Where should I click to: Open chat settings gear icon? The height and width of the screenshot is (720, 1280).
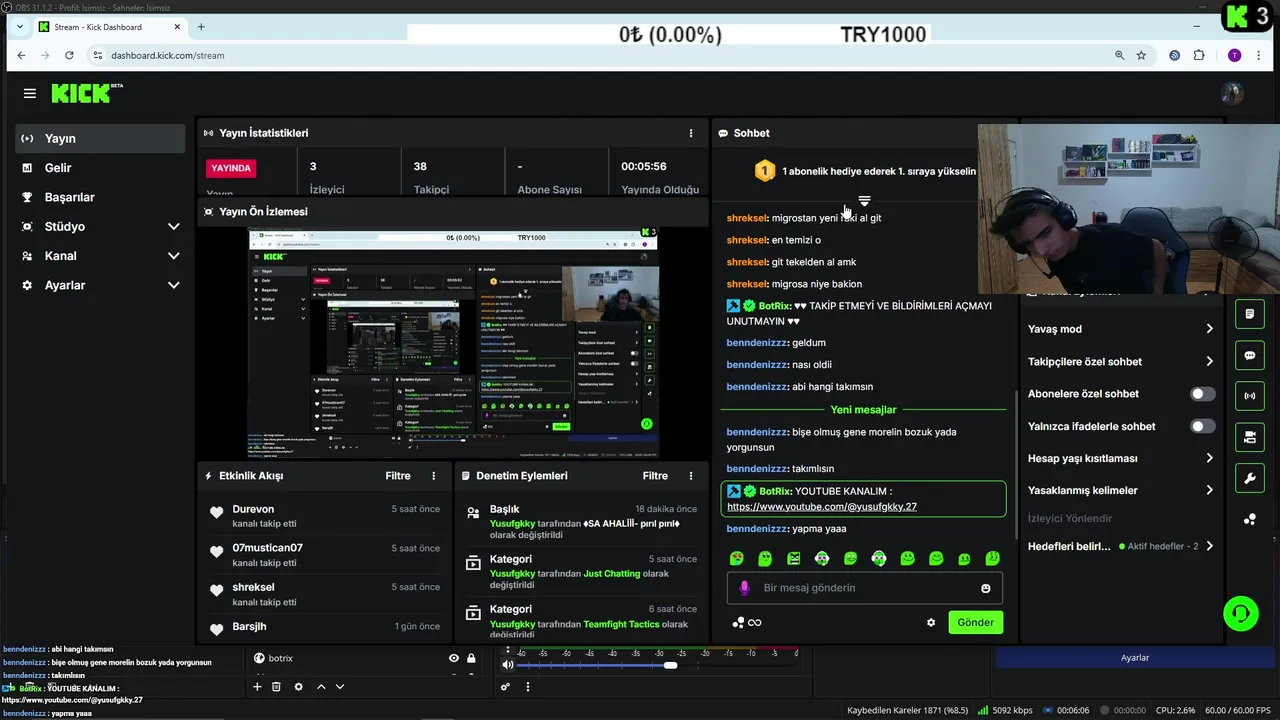coord(931,622)
